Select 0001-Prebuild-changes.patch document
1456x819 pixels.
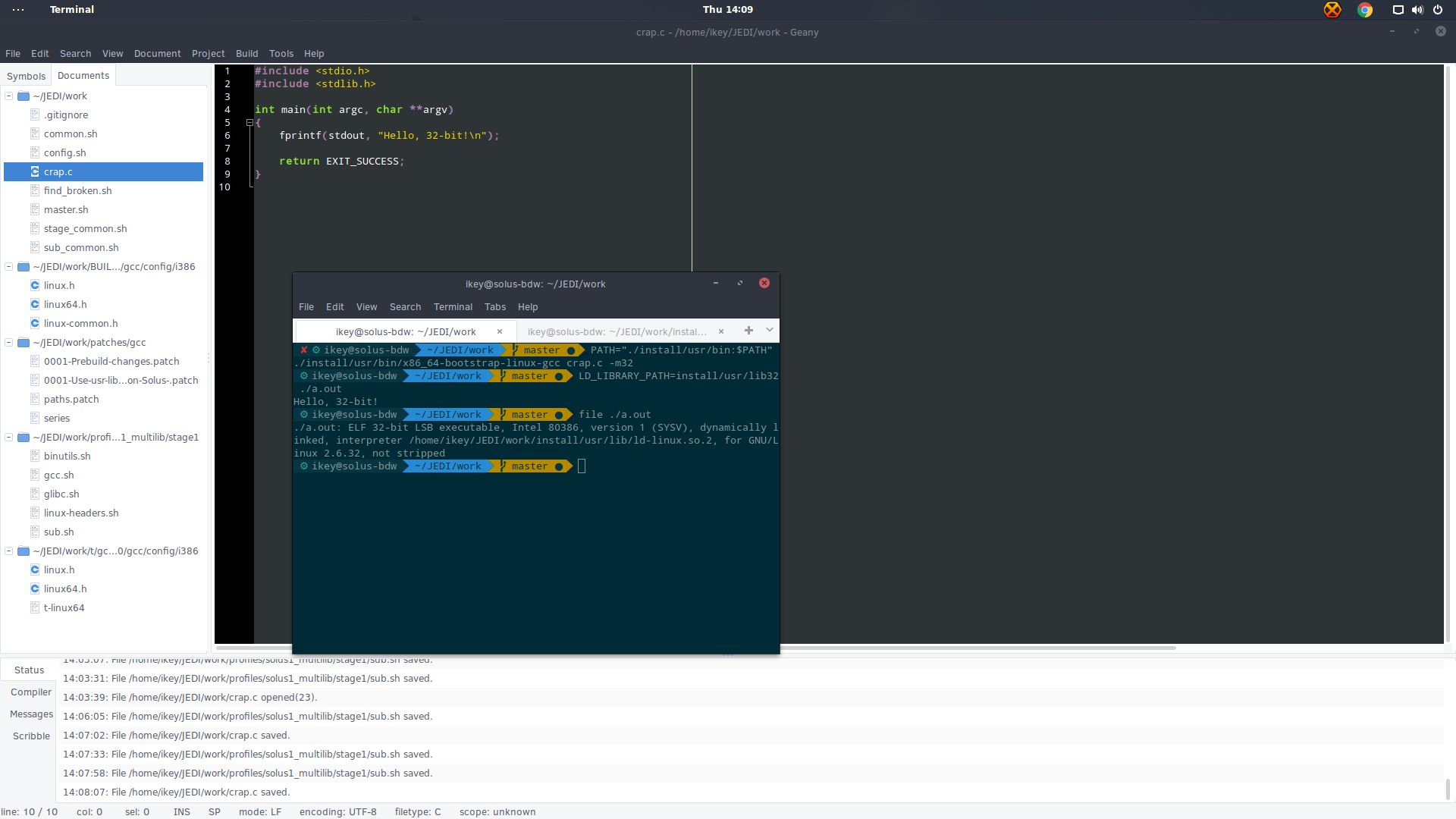(x=111, y=362)
